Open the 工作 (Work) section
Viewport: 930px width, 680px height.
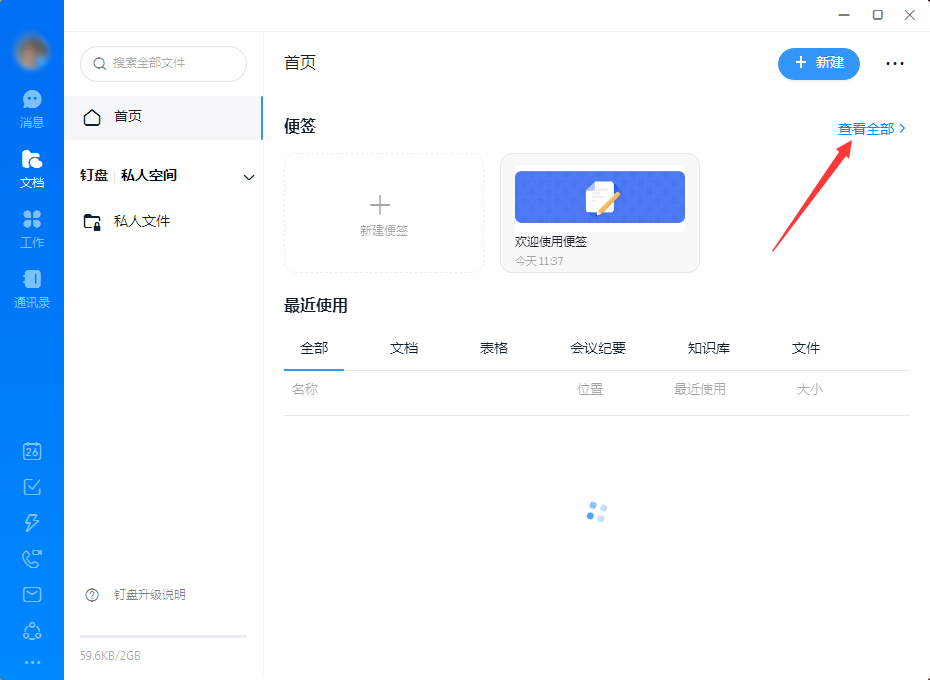click(31, 228)
